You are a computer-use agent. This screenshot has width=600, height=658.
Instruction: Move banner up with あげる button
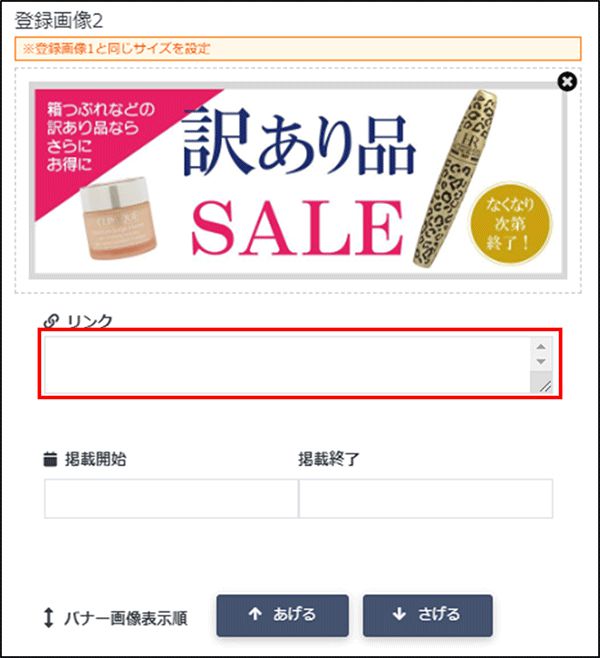click(282, 615)
